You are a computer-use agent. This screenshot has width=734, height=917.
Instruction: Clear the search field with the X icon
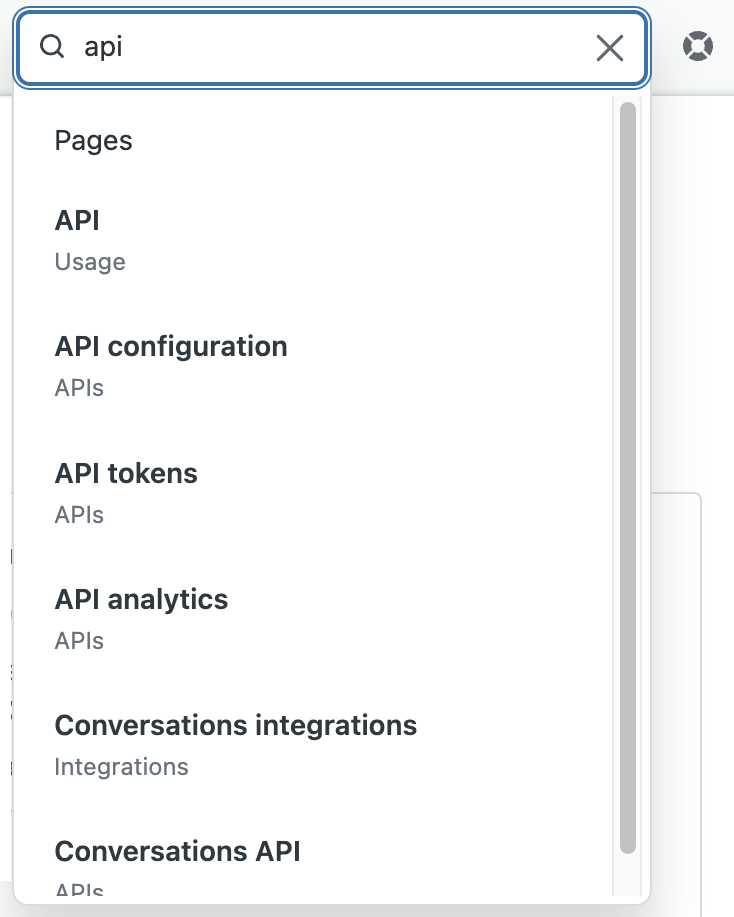(x=609, y=47)
